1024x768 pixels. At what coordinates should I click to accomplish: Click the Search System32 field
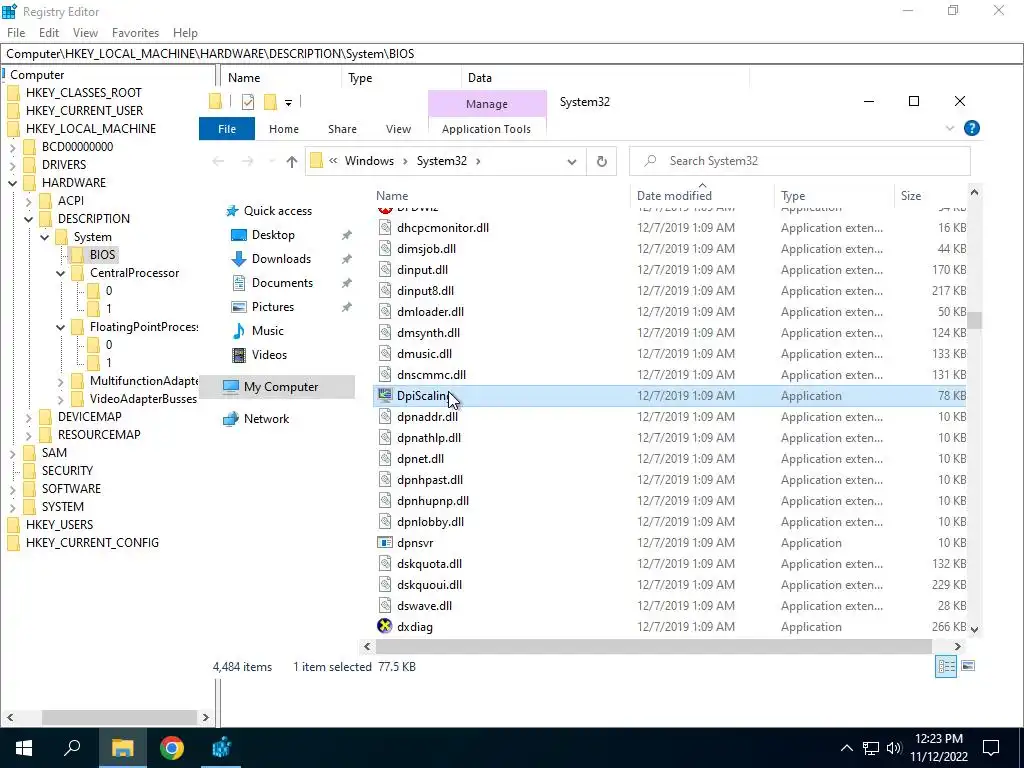(800, 161)
